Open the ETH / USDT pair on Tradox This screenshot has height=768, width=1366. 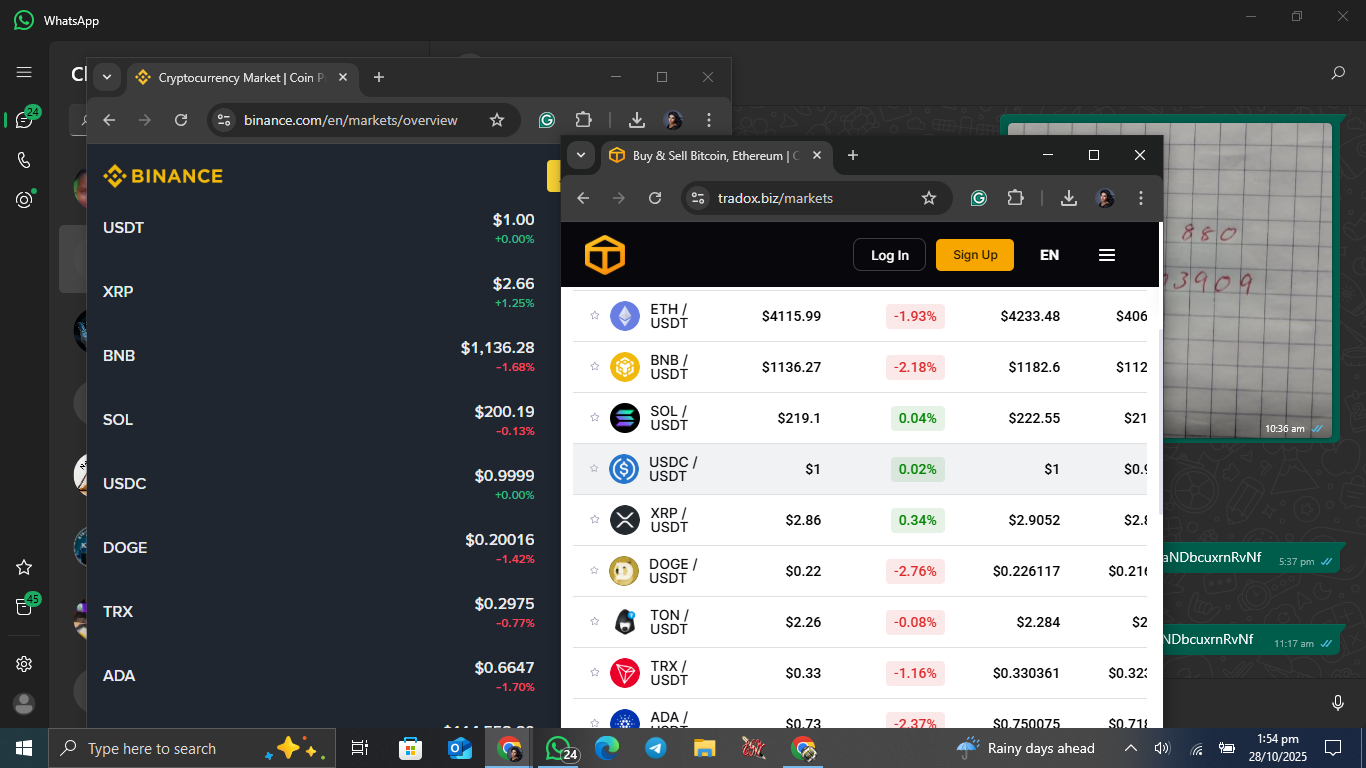pyautogui.click(x=860, y=316)
